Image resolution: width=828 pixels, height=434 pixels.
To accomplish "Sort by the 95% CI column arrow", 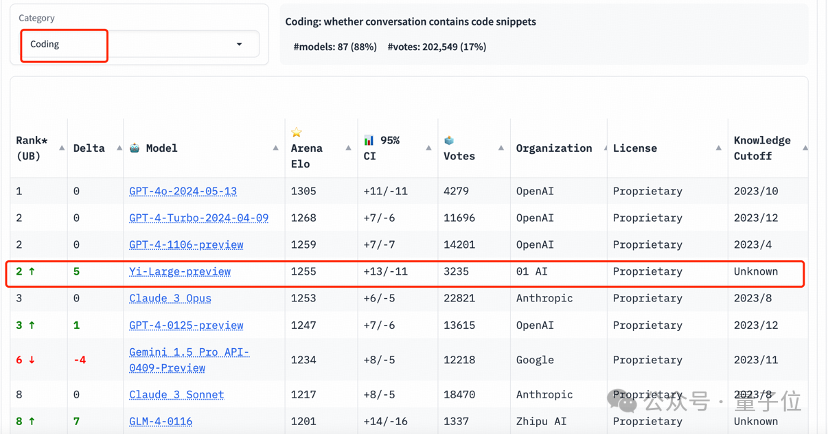I will click(x=429, y=148).
